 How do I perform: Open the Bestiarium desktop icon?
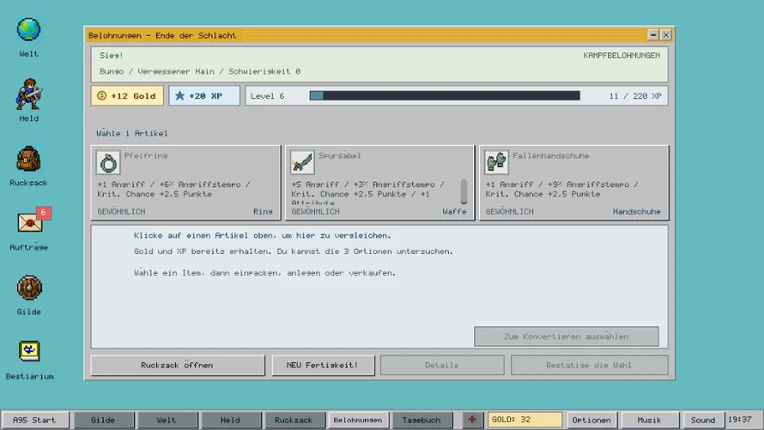tap(29, 351)
